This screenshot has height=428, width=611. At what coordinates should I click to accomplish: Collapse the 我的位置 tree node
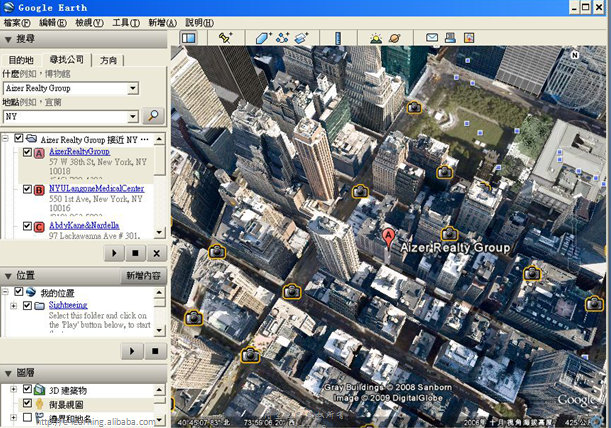click(x=5, y=292)
